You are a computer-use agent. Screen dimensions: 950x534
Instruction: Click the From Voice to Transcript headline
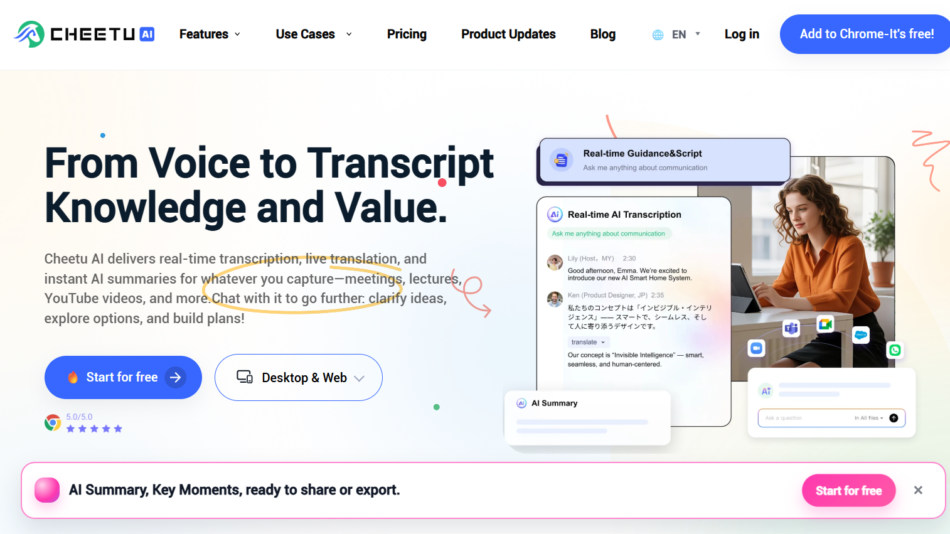tap(269, 185)
